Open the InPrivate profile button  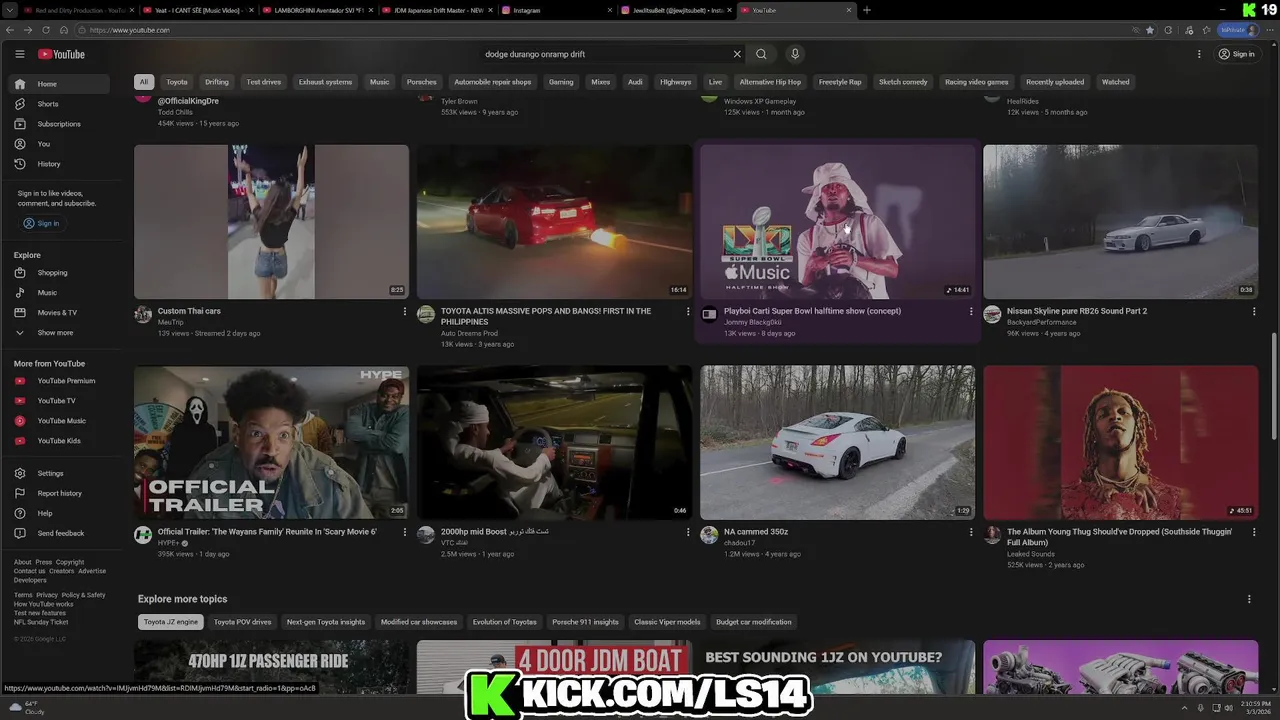tap(1239, 30)
